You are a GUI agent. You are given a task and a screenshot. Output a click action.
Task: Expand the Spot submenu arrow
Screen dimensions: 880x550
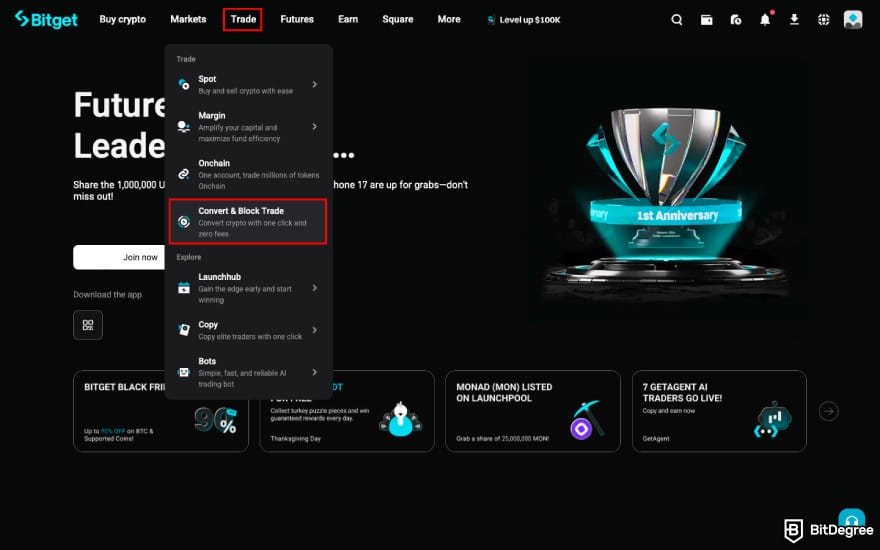[x=314, y=85]
